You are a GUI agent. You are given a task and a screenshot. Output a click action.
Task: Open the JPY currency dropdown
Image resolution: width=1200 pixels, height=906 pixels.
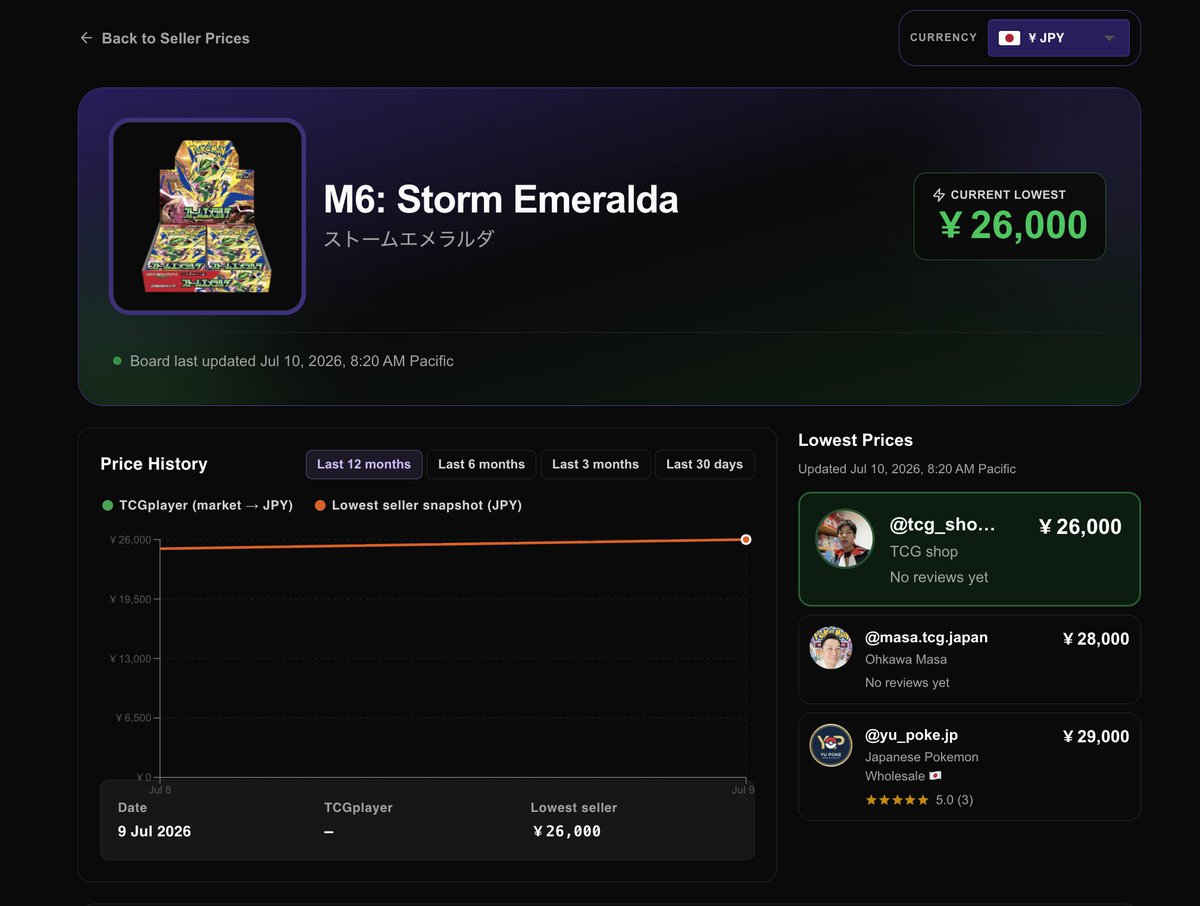pos(1058,38)
